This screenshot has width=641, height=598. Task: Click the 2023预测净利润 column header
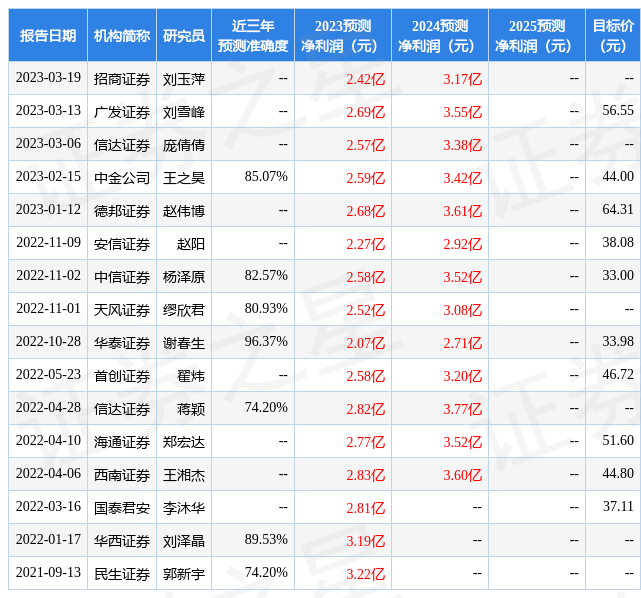pos(343,36)
